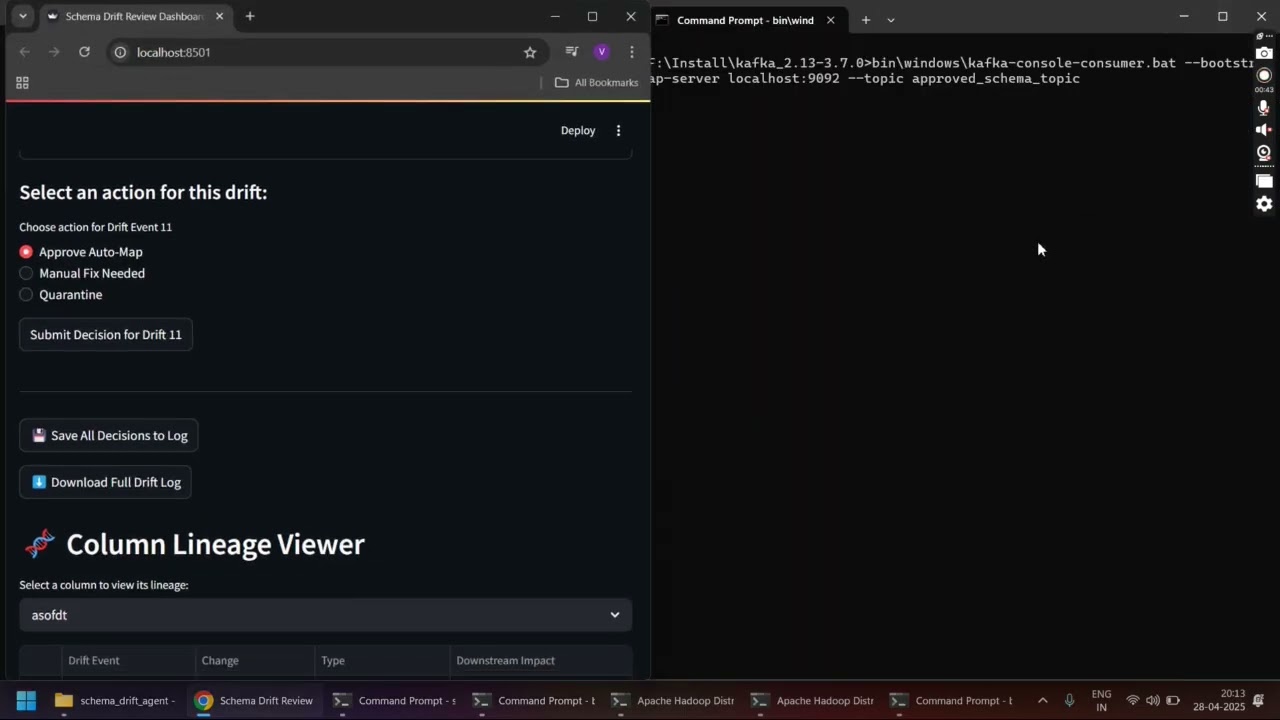Choose the Quarantine radio option
The width and height of the screenshot is (1280, 720).
pyautogui.click(x=61, y=295)
